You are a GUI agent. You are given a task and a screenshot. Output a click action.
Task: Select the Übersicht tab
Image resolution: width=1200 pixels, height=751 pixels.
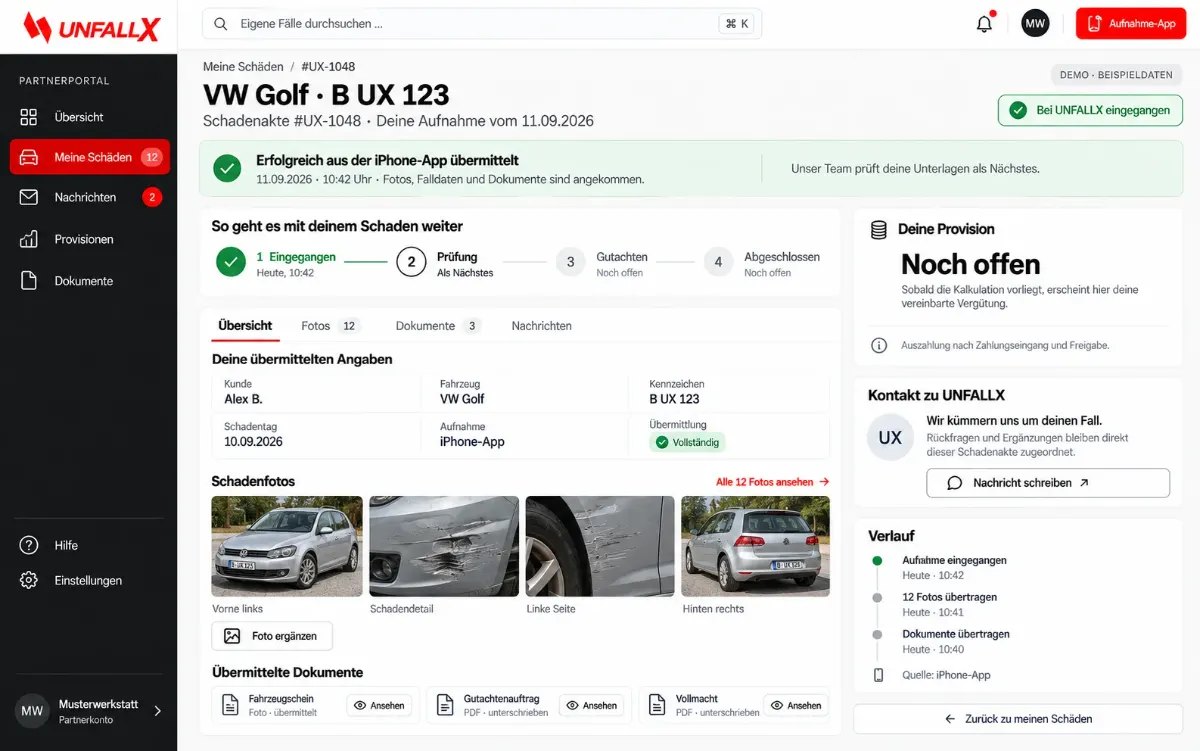[x=245, y=326]
